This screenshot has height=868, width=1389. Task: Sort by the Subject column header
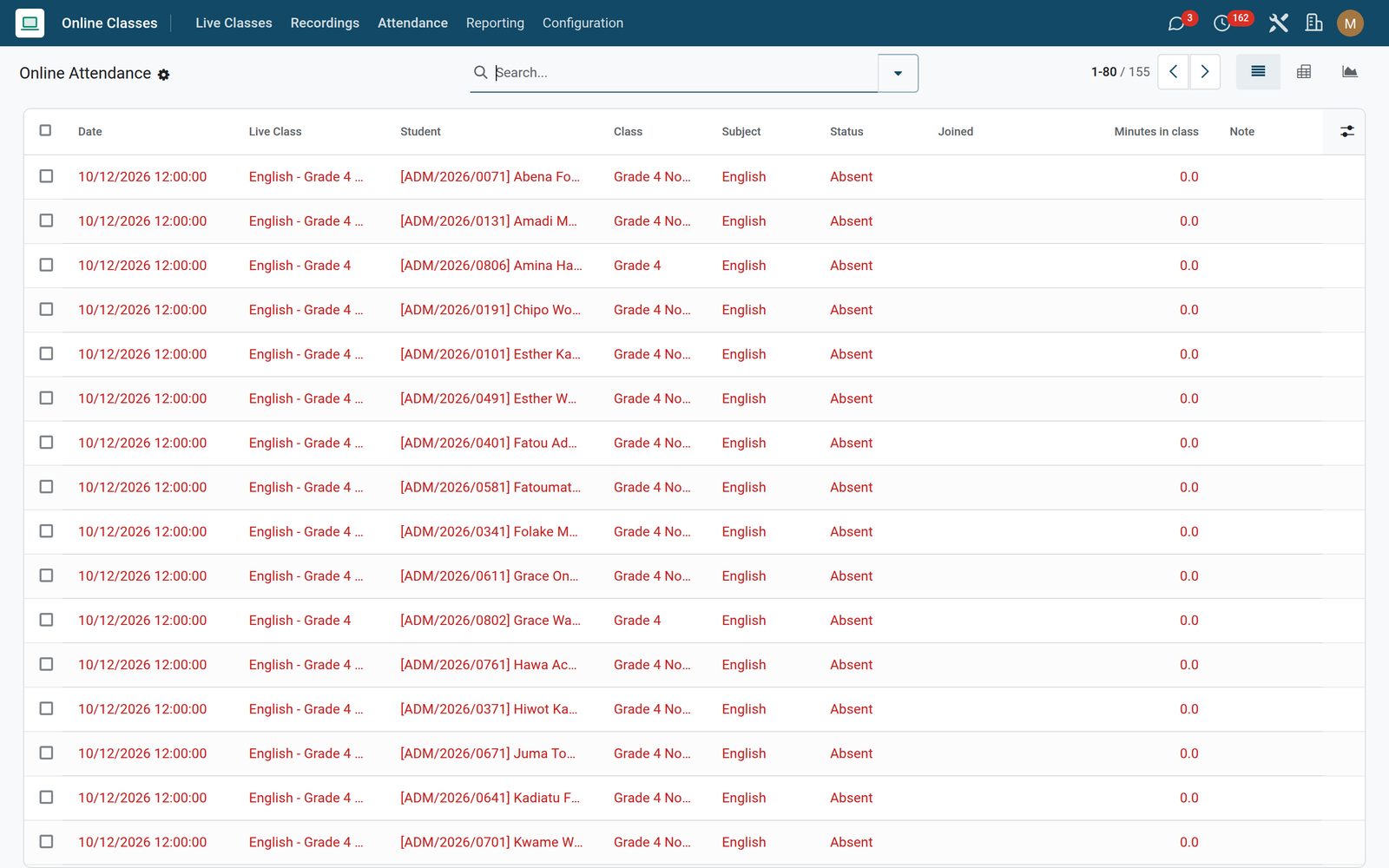741,132
